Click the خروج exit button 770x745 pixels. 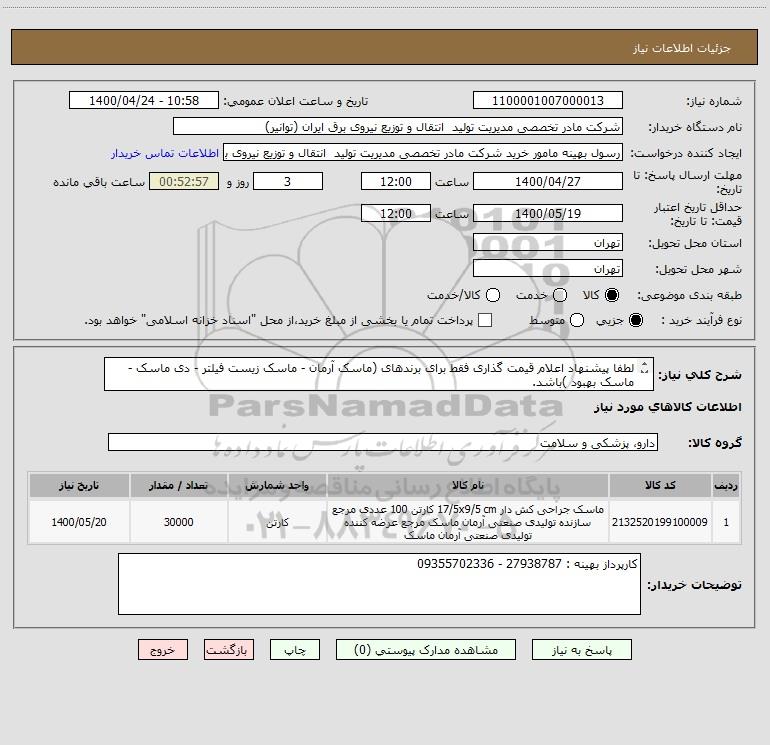click(163, 650)
